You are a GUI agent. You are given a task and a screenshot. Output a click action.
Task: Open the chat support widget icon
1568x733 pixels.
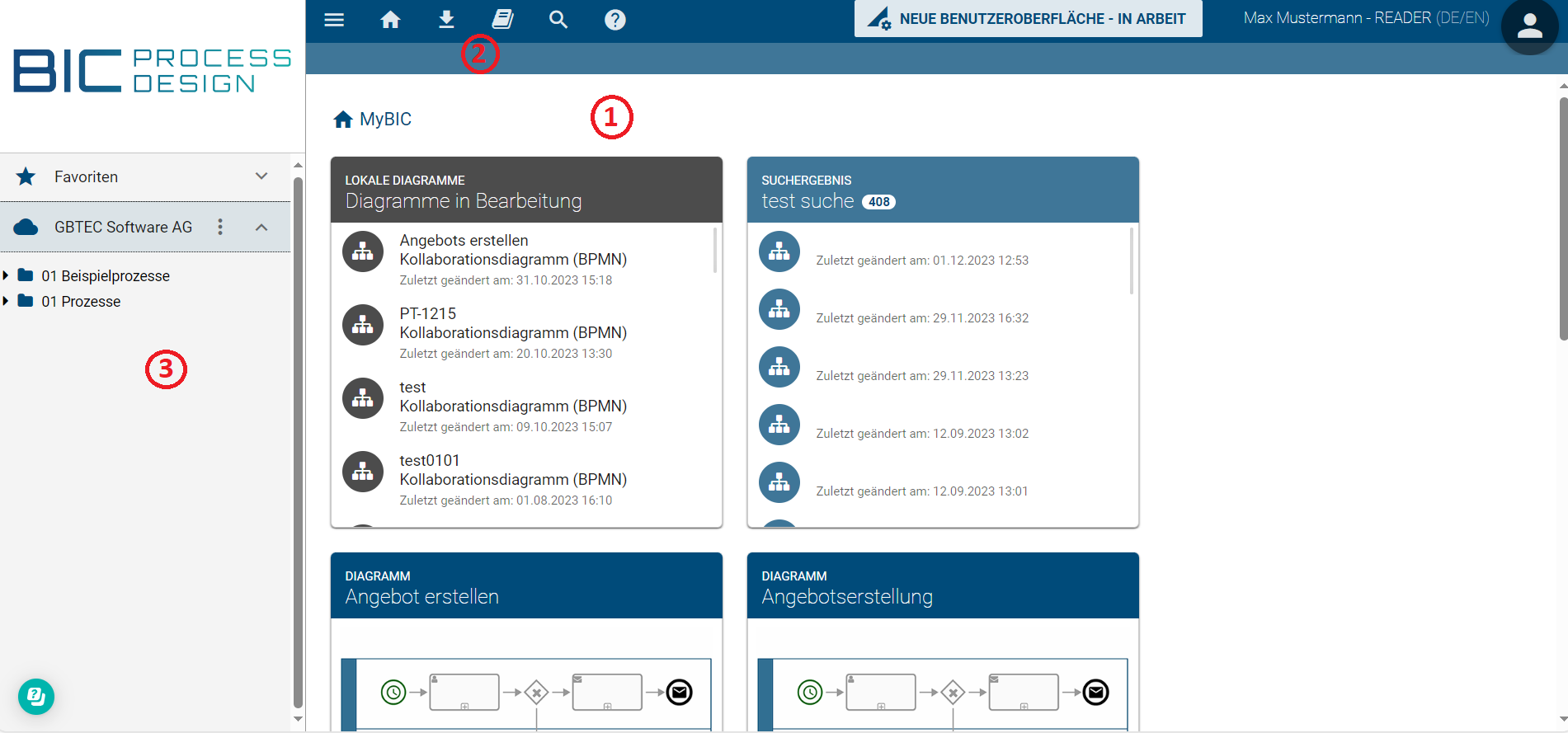click(x=36, y=697)
